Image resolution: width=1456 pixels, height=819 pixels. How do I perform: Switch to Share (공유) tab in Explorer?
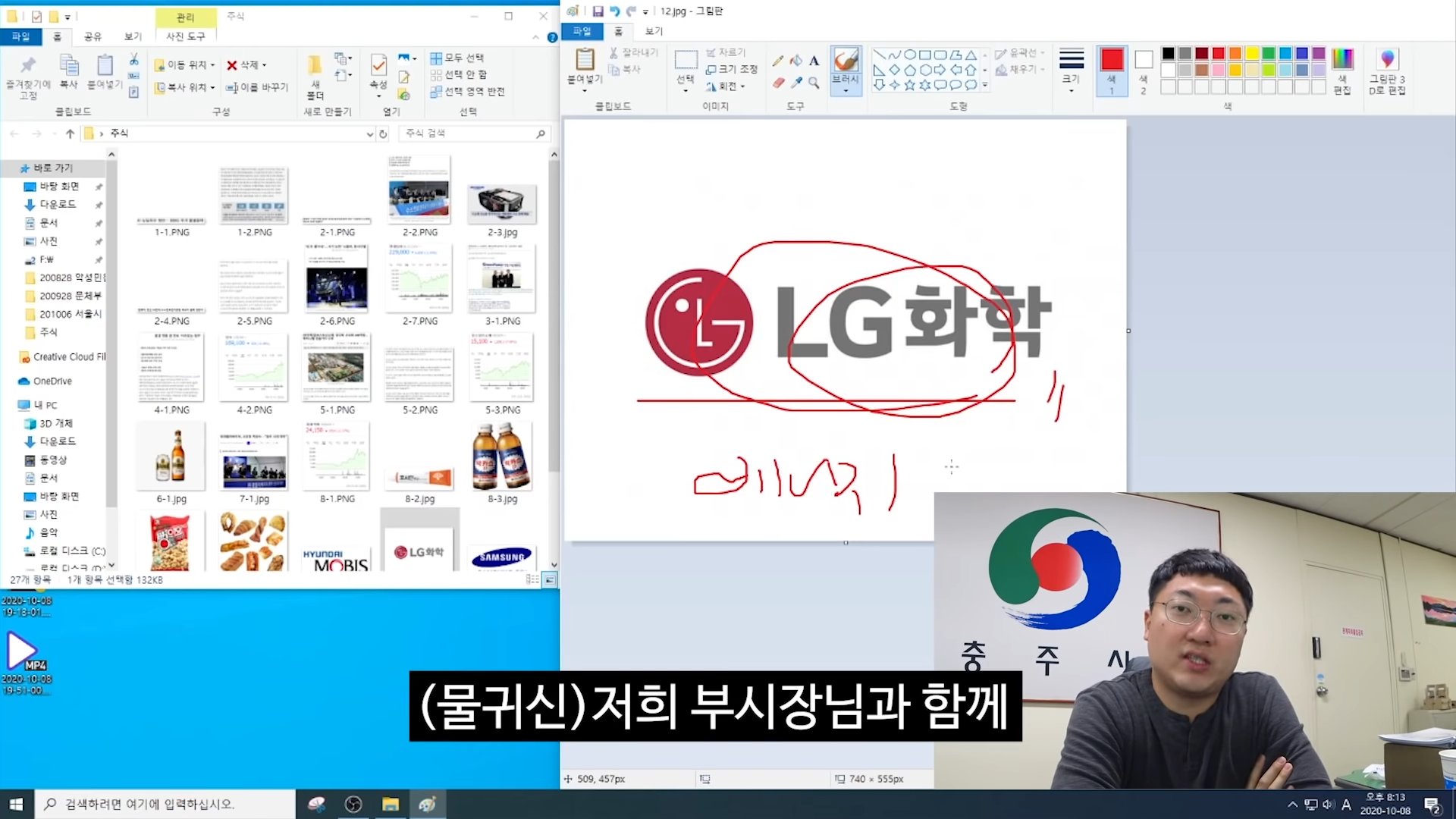[x=93, y=36]
